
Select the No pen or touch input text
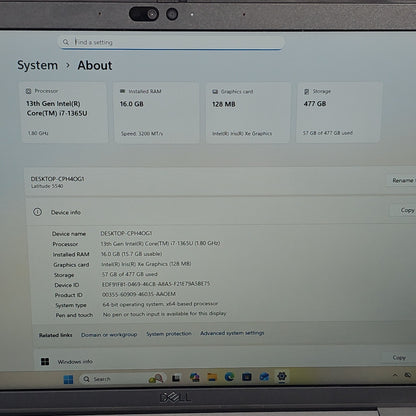point(165,314)
